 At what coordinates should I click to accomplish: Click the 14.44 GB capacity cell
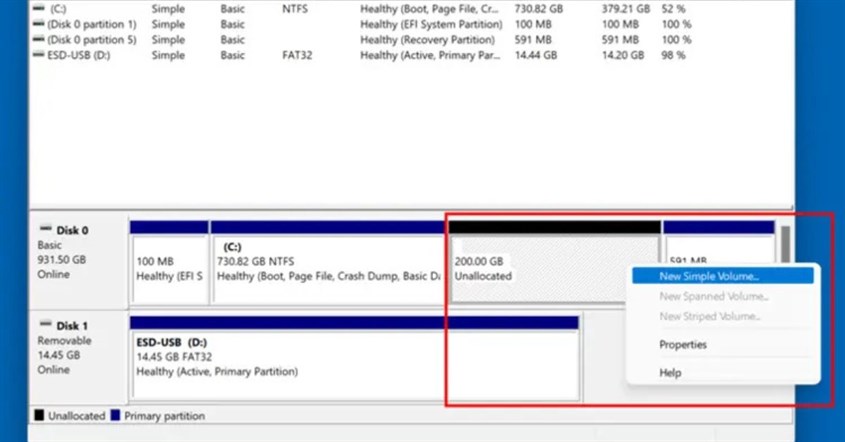(536, 55)
